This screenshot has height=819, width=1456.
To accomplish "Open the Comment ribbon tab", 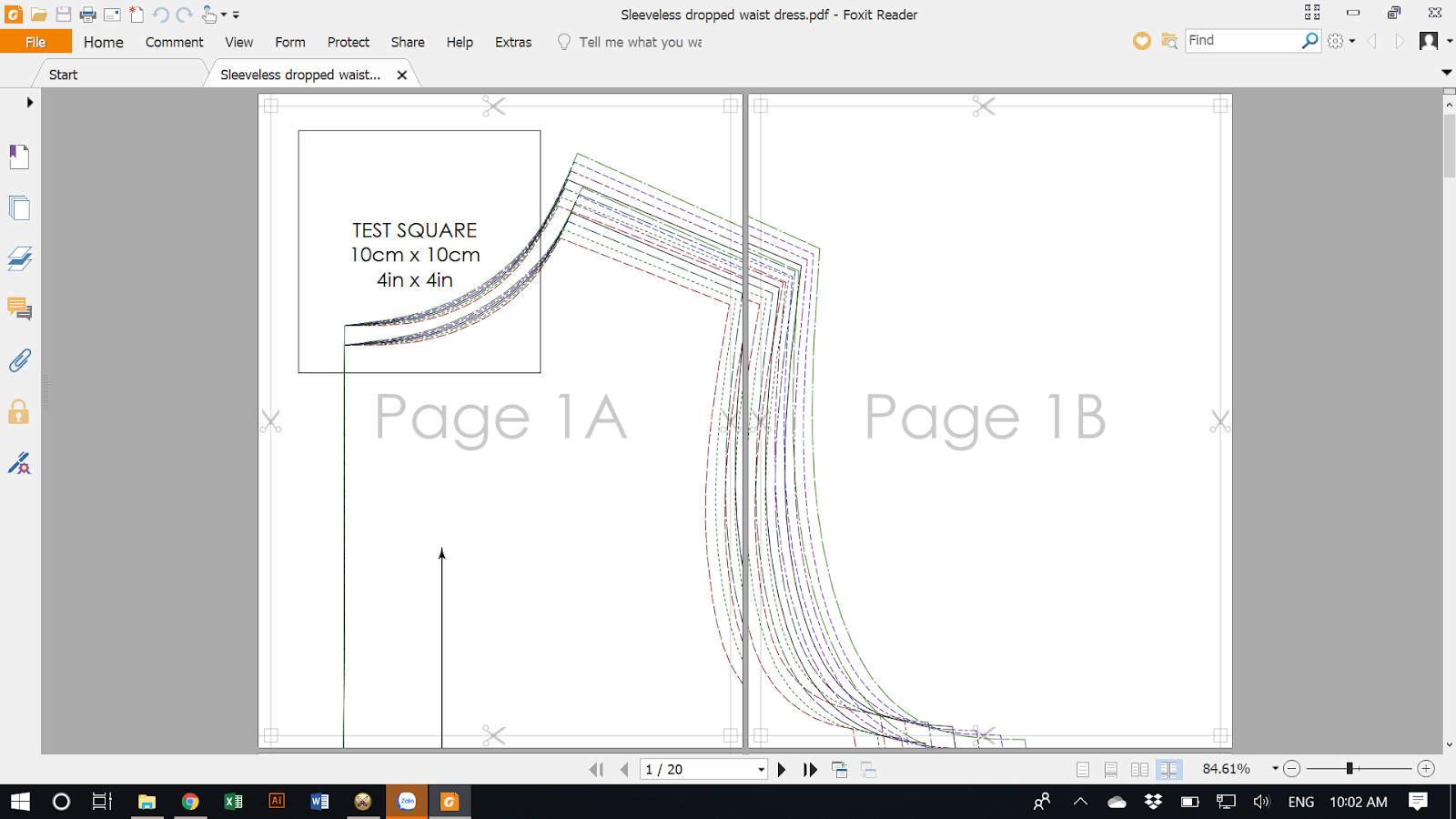I will point(174,42).
